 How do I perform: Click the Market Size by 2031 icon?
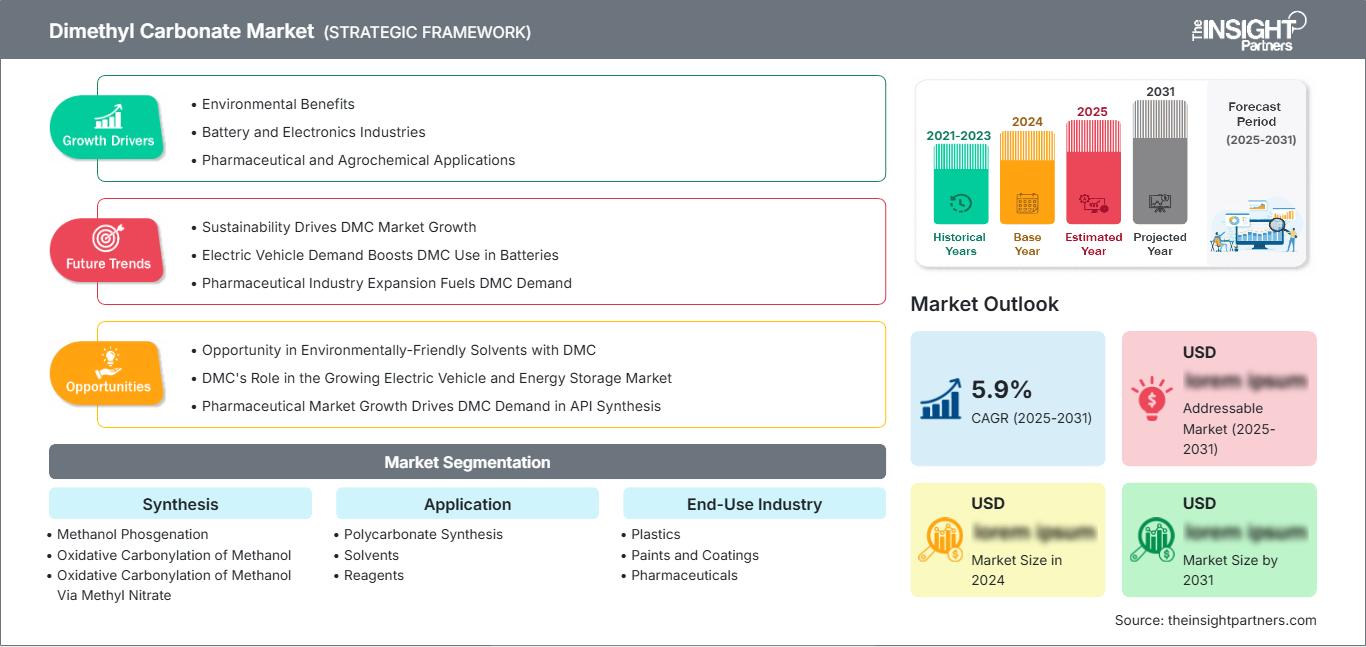coord(1152,540)
